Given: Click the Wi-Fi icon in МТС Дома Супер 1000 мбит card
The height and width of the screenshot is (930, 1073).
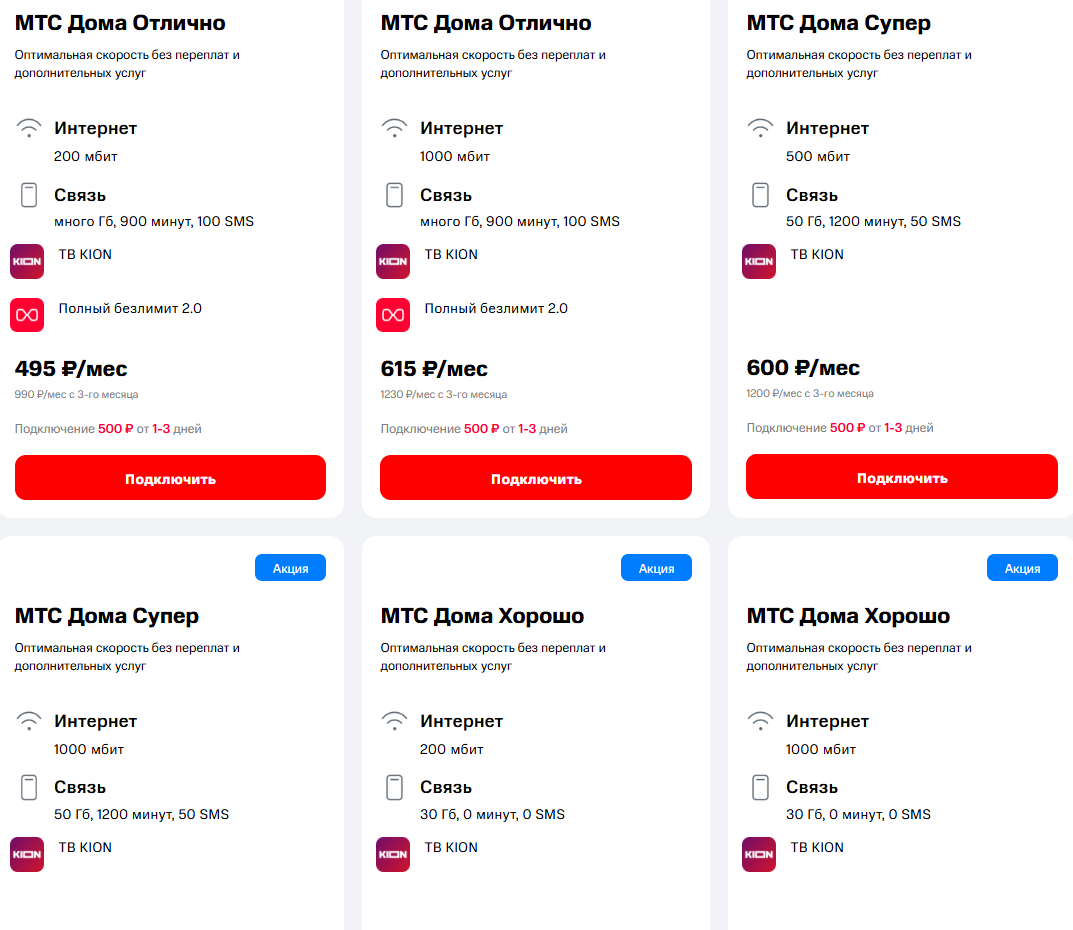Looking at the screenshot, I should [x=29, y=721].
